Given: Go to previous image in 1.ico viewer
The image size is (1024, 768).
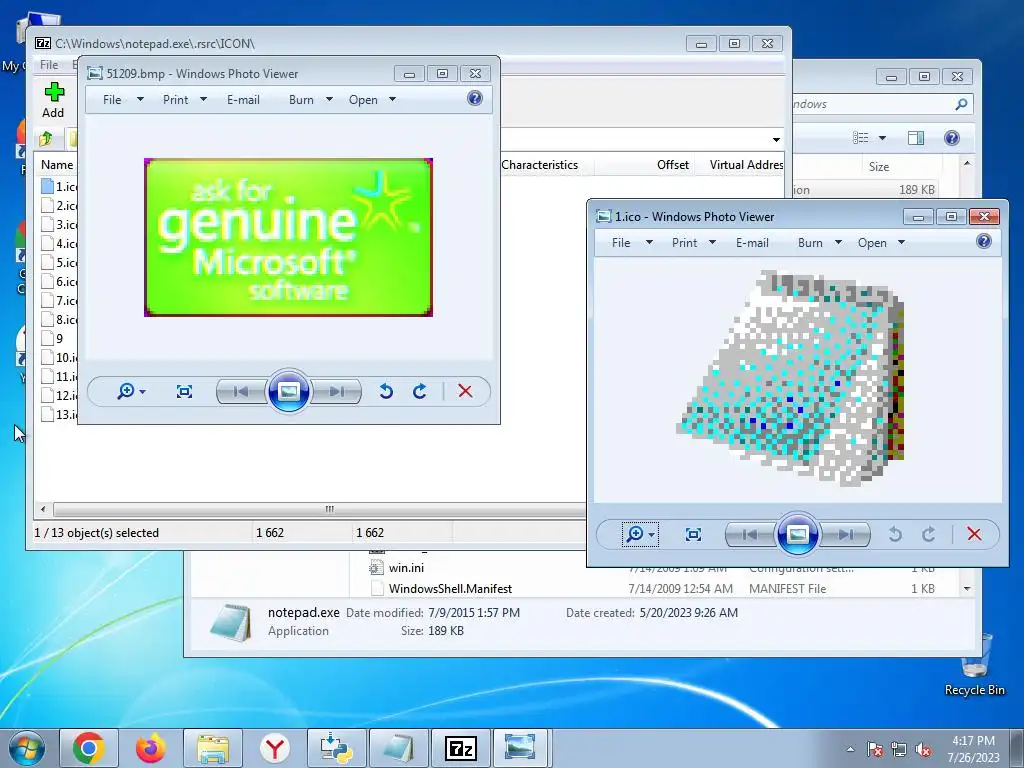Looking at the screenshot, I should (x=750, y=534).
